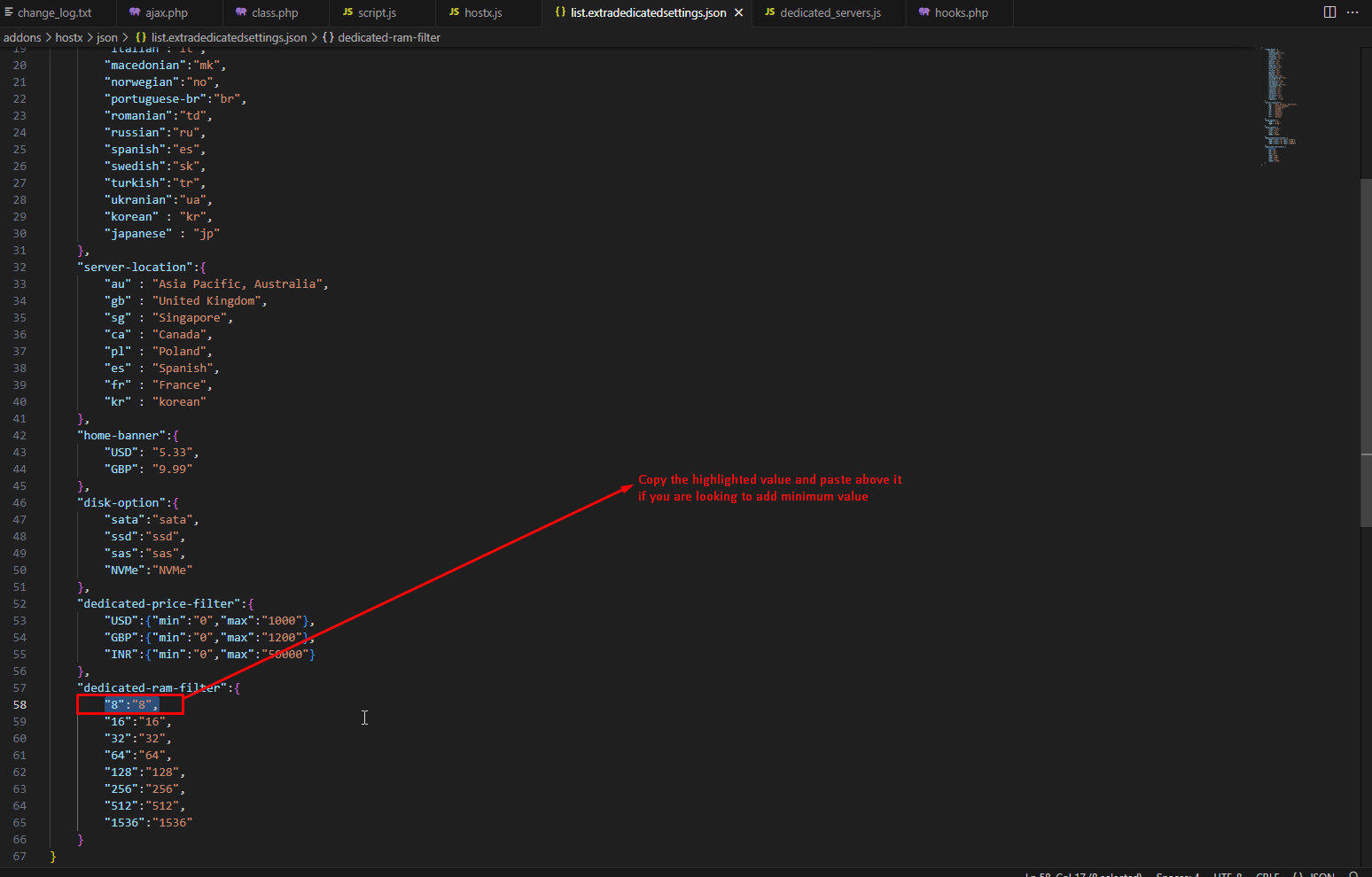The height and width of the screenshot is (877, 1372).
Task: Click the text file icon on change_log.txt tab
Action: (9, 12)
